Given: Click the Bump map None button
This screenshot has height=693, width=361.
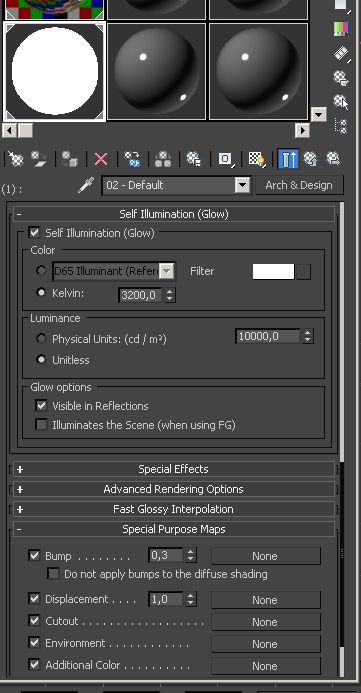Looking at the screenshot, I should 266,556.
